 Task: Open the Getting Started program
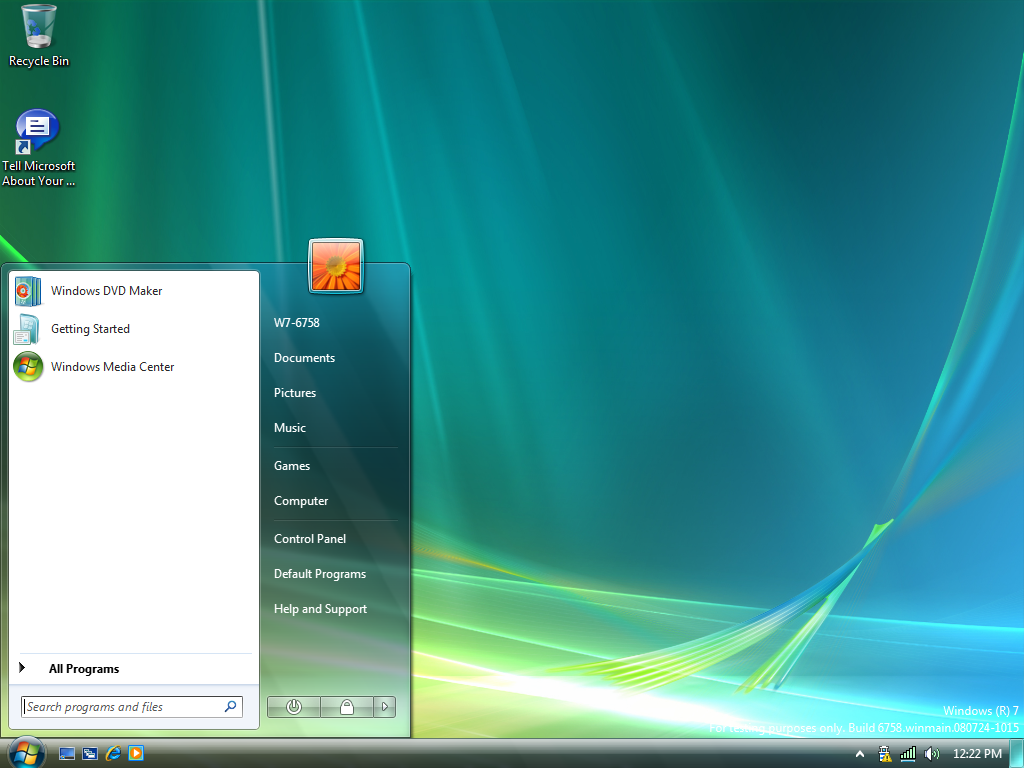pyautogui.click(x=90, y=329)
